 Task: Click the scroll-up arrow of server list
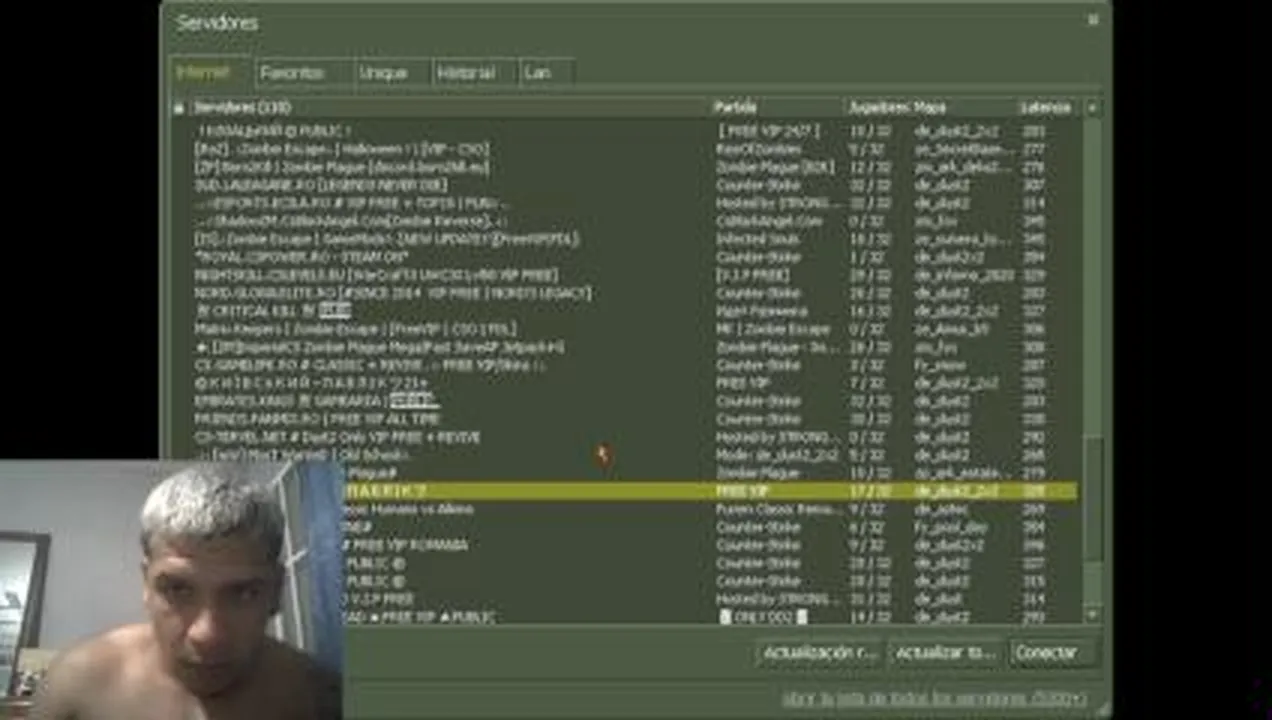(x=1092, y=107)
